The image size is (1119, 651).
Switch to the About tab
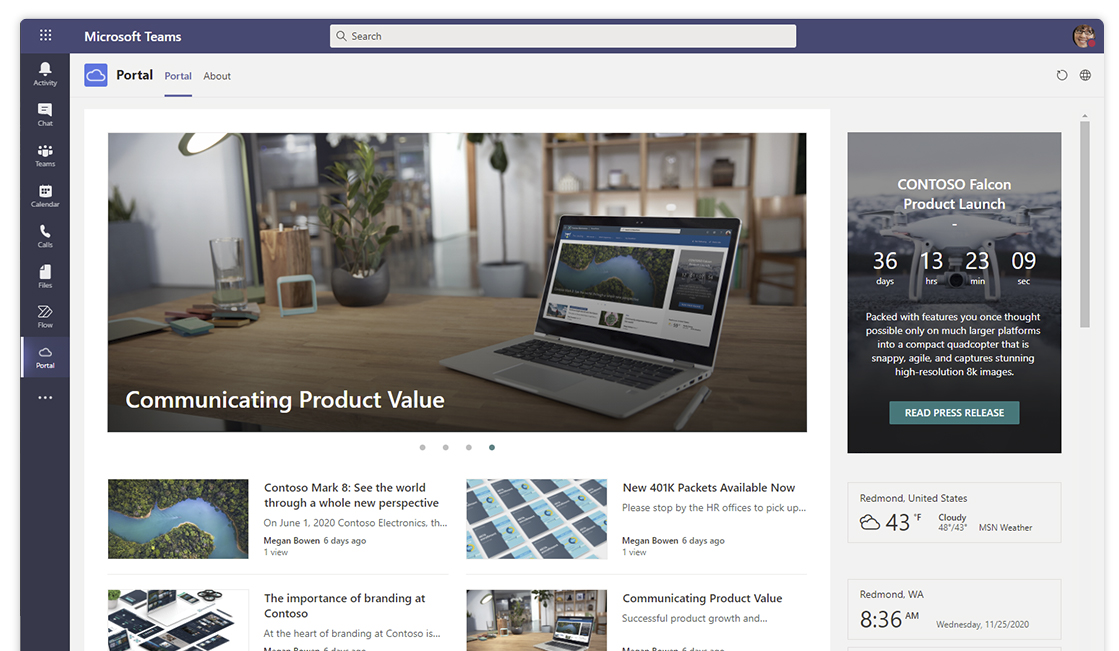coord(217,76)
